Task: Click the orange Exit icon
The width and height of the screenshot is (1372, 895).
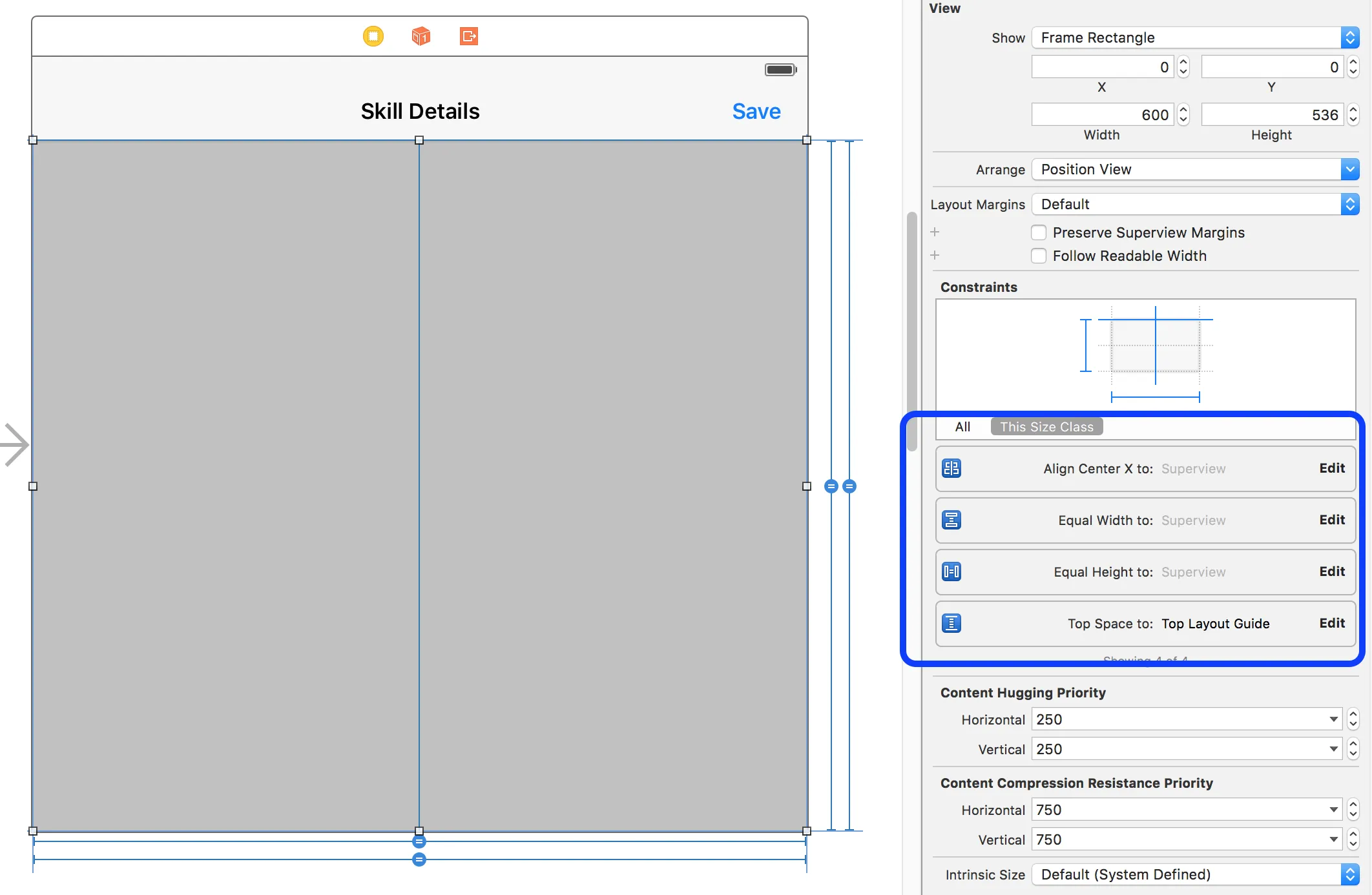Action: tap(468, 36)
